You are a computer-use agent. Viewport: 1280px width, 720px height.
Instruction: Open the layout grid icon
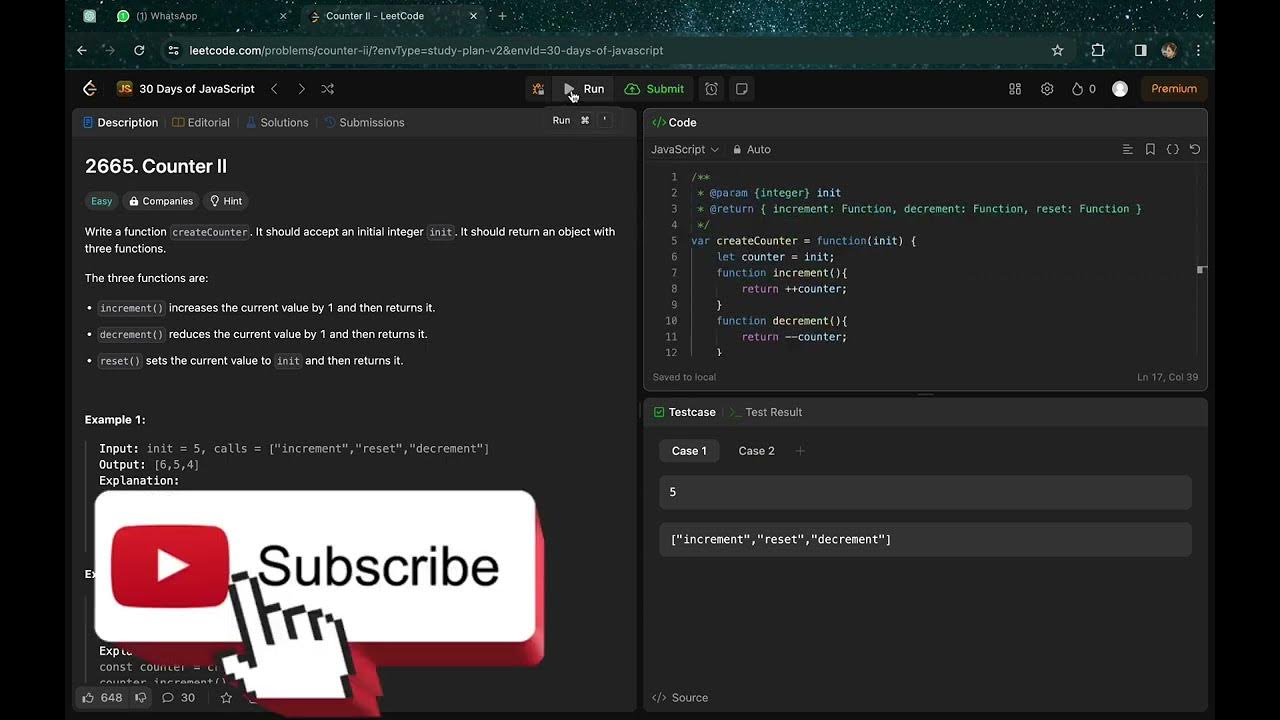pyautogui.click(x=1015, y=89)
